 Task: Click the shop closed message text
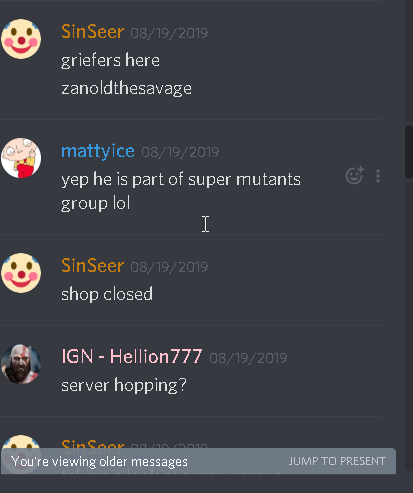(107, 294)
